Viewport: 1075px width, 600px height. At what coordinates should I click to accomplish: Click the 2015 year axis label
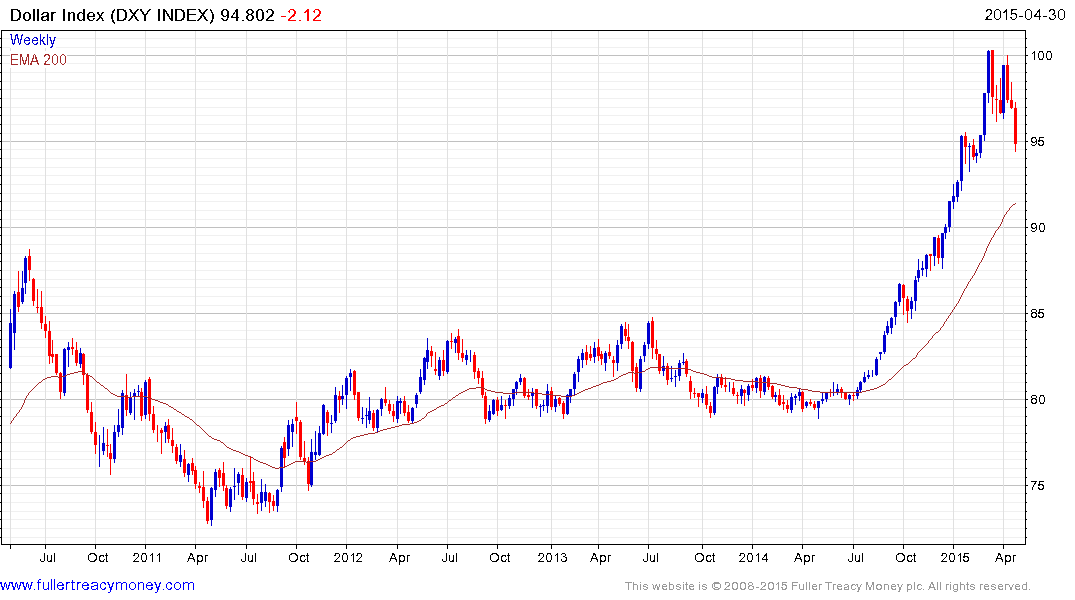(955, 557)
